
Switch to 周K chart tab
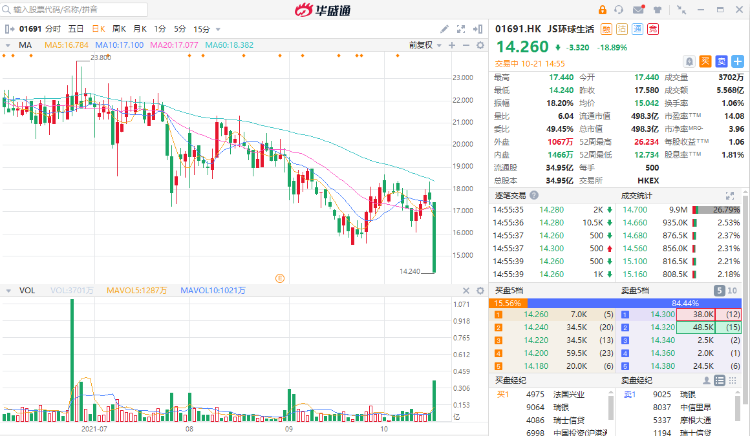tap(119, 29)
